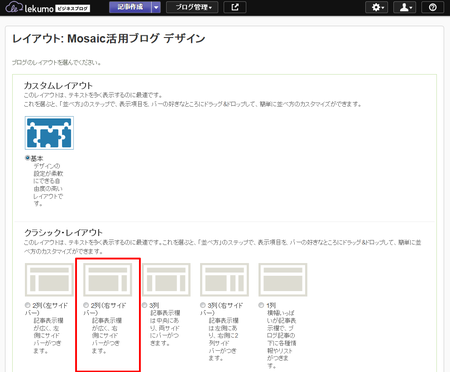Viewport: 450px width, 372px height.
Task: Choose the 2-column left sidebar layout icon
Action: tap(49, 279)
